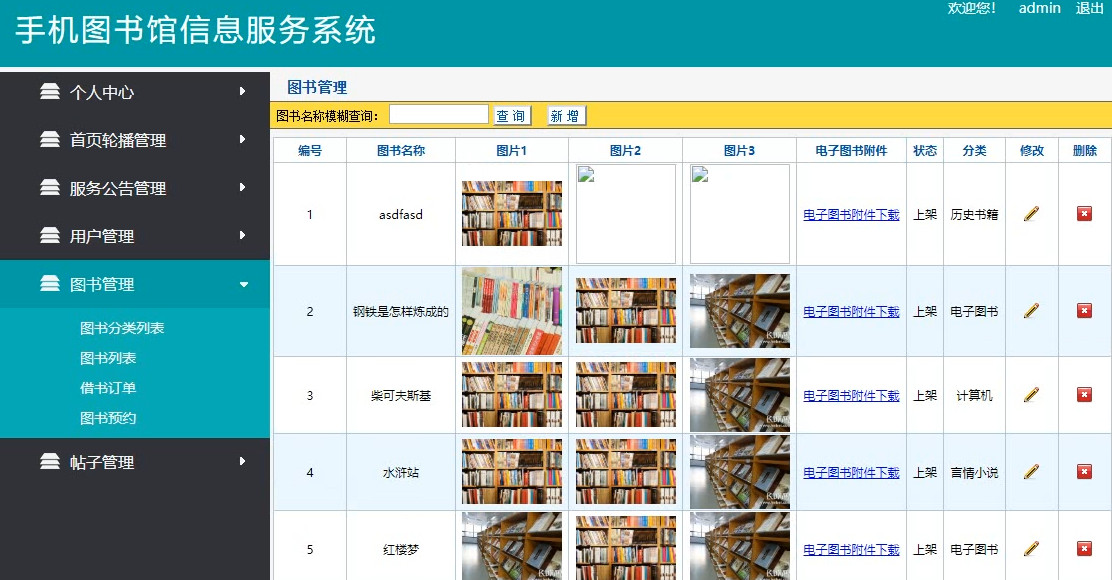Expand the 首页轮播管理 arrow
Screen dimensions: 1112x580
[243, 139]
